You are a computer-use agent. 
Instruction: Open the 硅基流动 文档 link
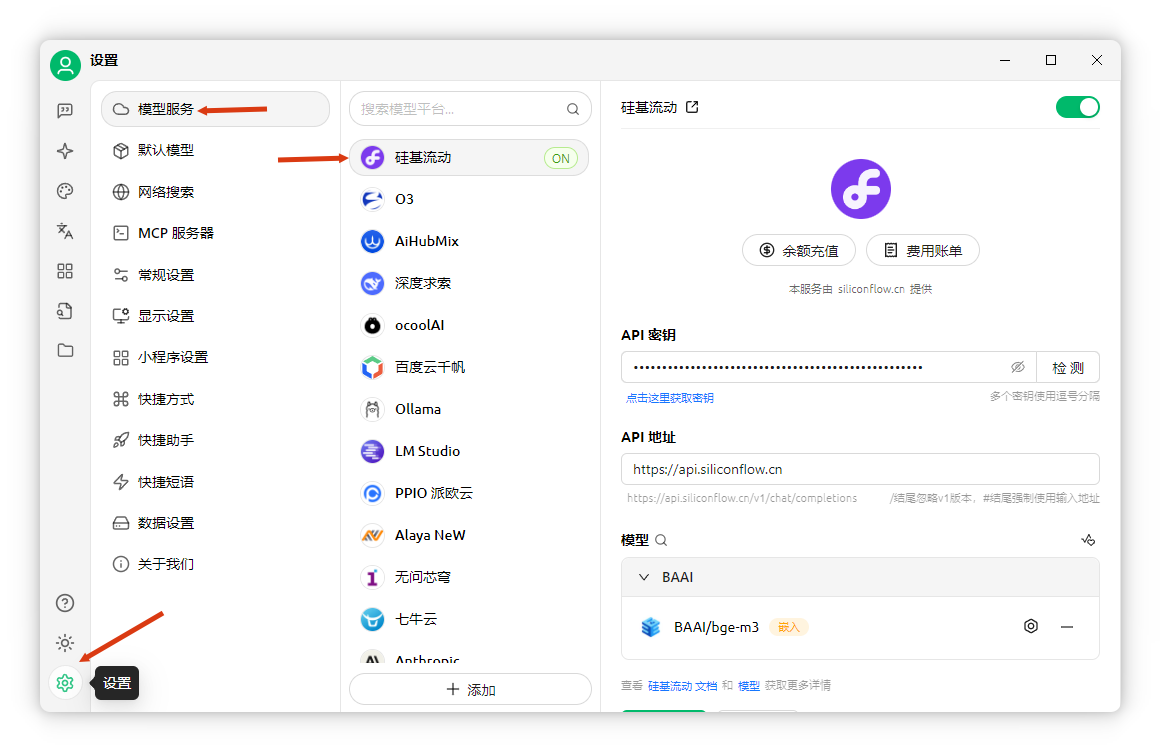(x=682, y=686)
